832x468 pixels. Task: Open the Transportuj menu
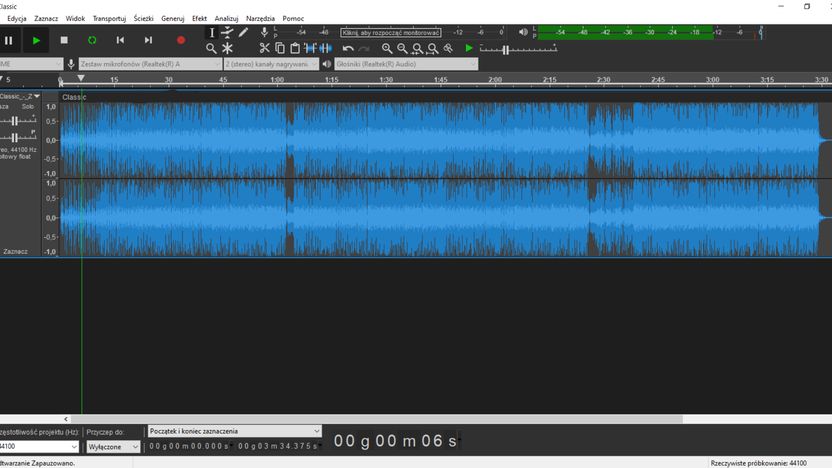(109, 19)
